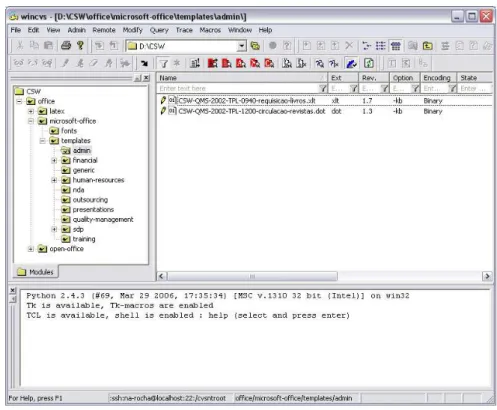The width and height of the screenshot is (497, 410).
Task: Select the CSW-QMS-2002-TPL-1200-circulacao-revistas.dot file
Action: (x=252, y=111)
